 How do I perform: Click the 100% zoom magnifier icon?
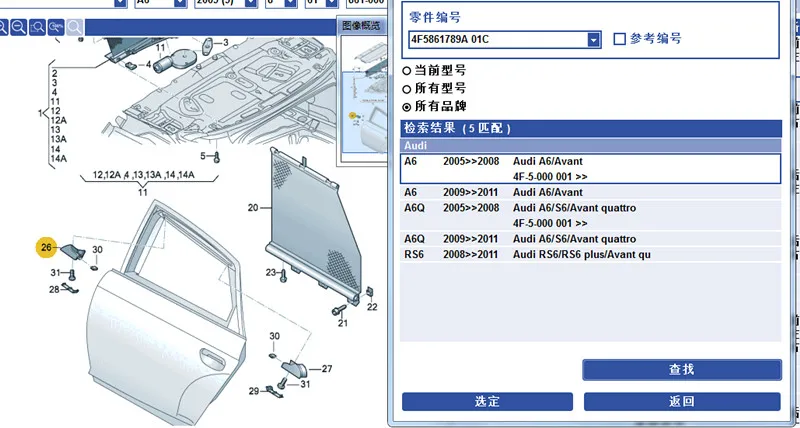(56, 27)
